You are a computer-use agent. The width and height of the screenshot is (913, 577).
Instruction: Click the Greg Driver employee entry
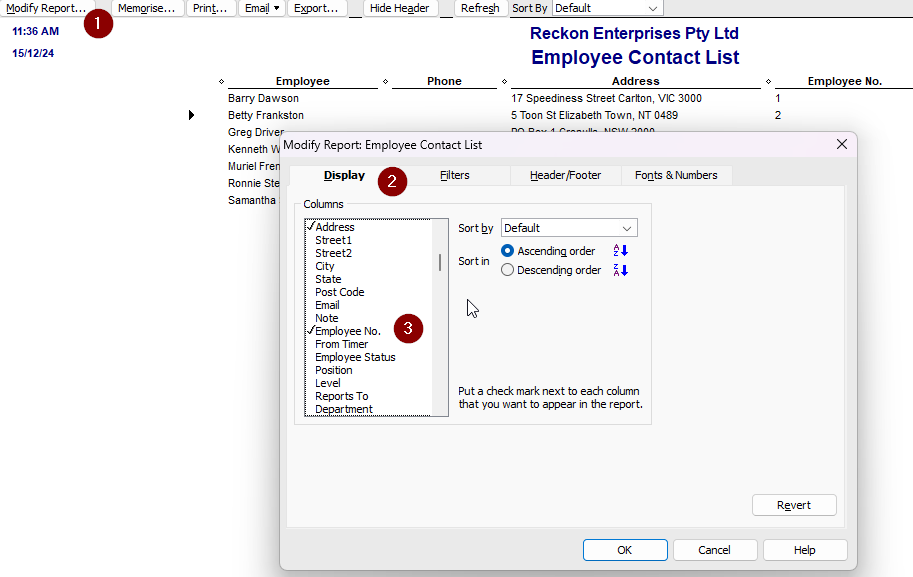tap(256, 132)
